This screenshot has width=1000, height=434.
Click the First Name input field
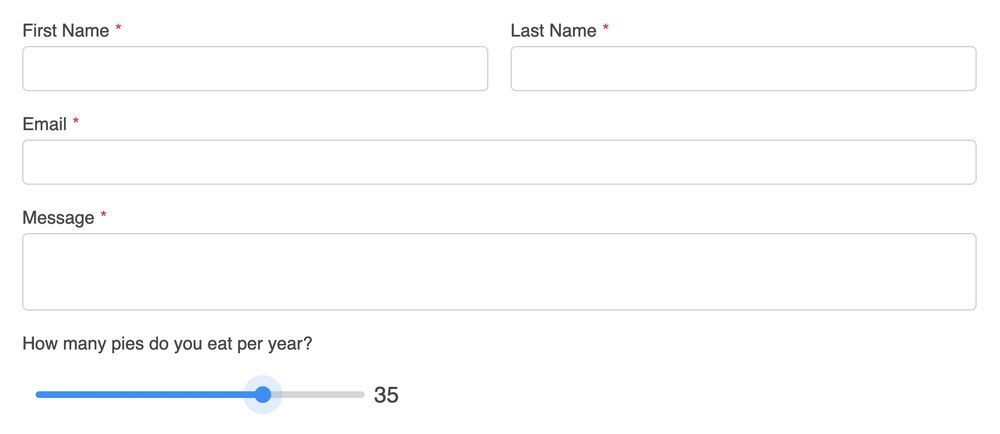pos(255,68)
